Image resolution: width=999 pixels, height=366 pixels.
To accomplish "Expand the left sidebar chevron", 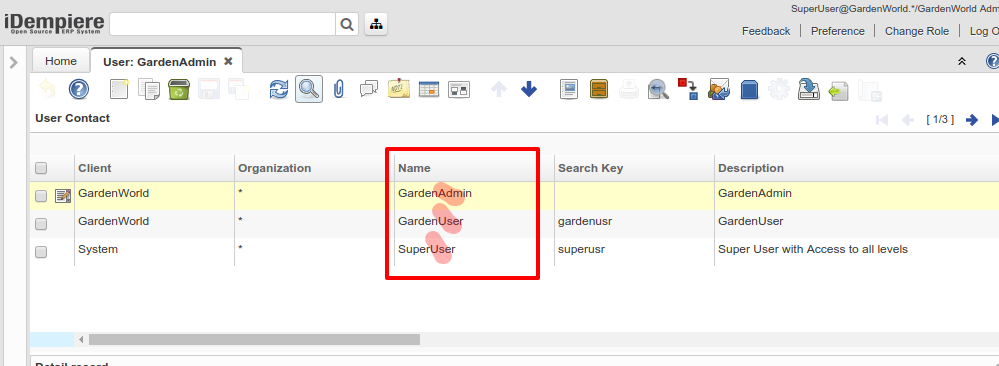I will (x=14, y=62).
